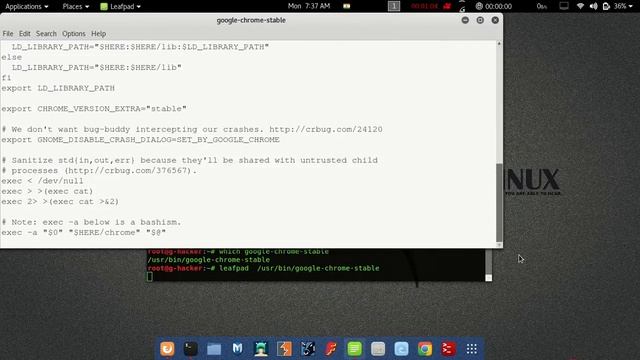The image size is (640, 360).
Task: Open Leafpad Edit menu
Action: [x=24, y=33]
